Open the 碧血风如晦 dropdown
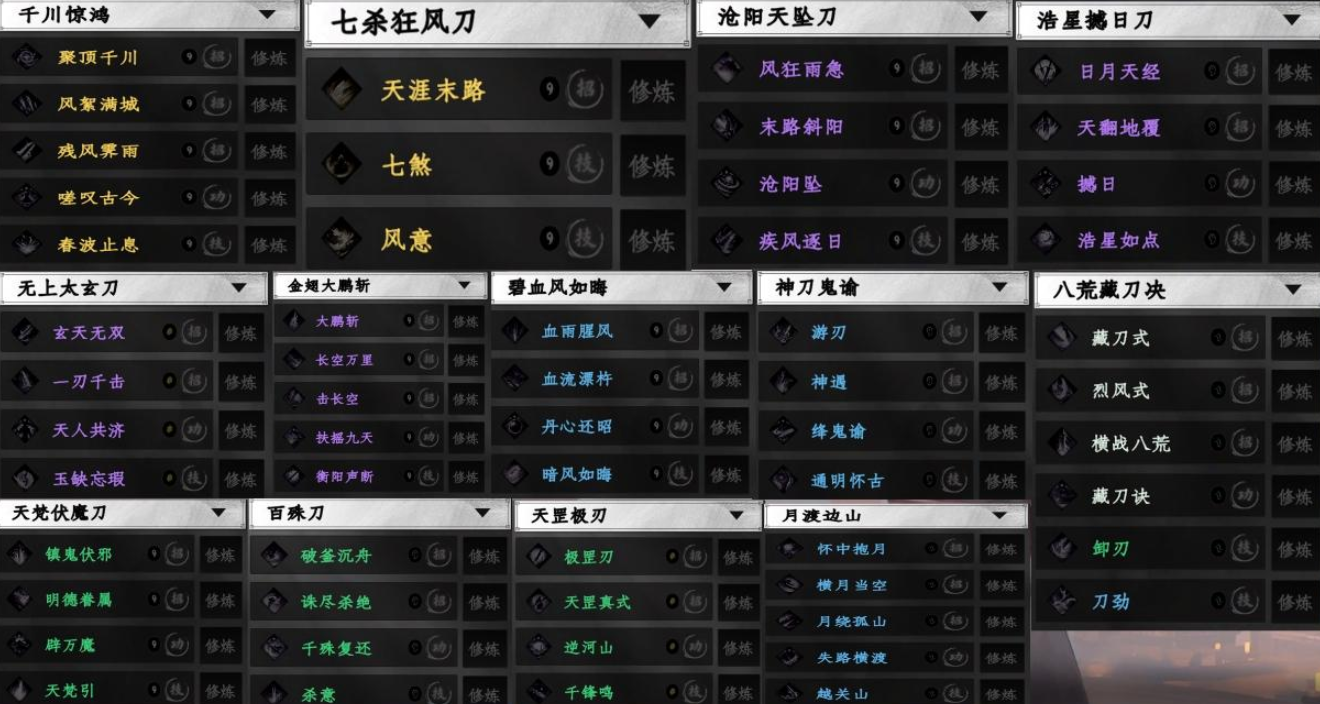Viewport: 1320px width, 704px height. coord(724,287)
